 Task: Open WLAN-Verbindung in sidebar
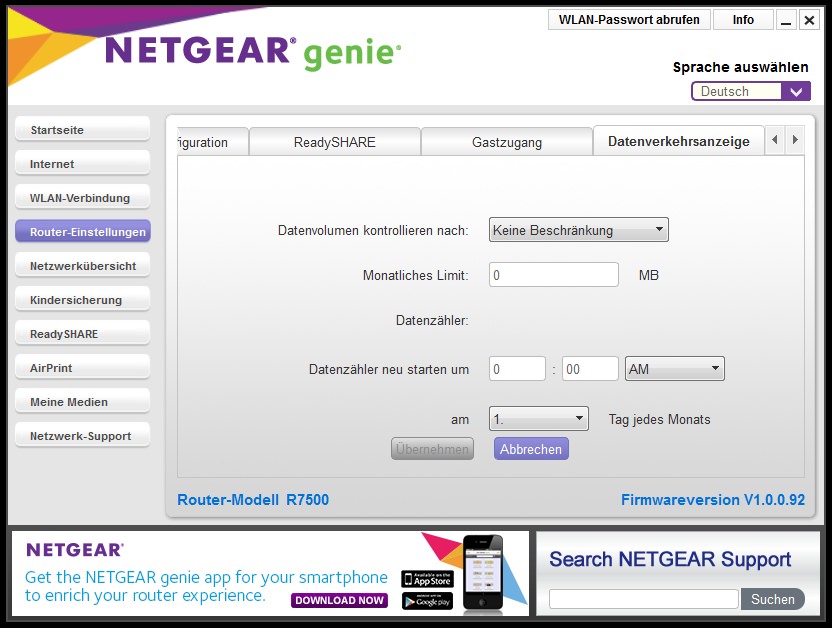[83, 198]
